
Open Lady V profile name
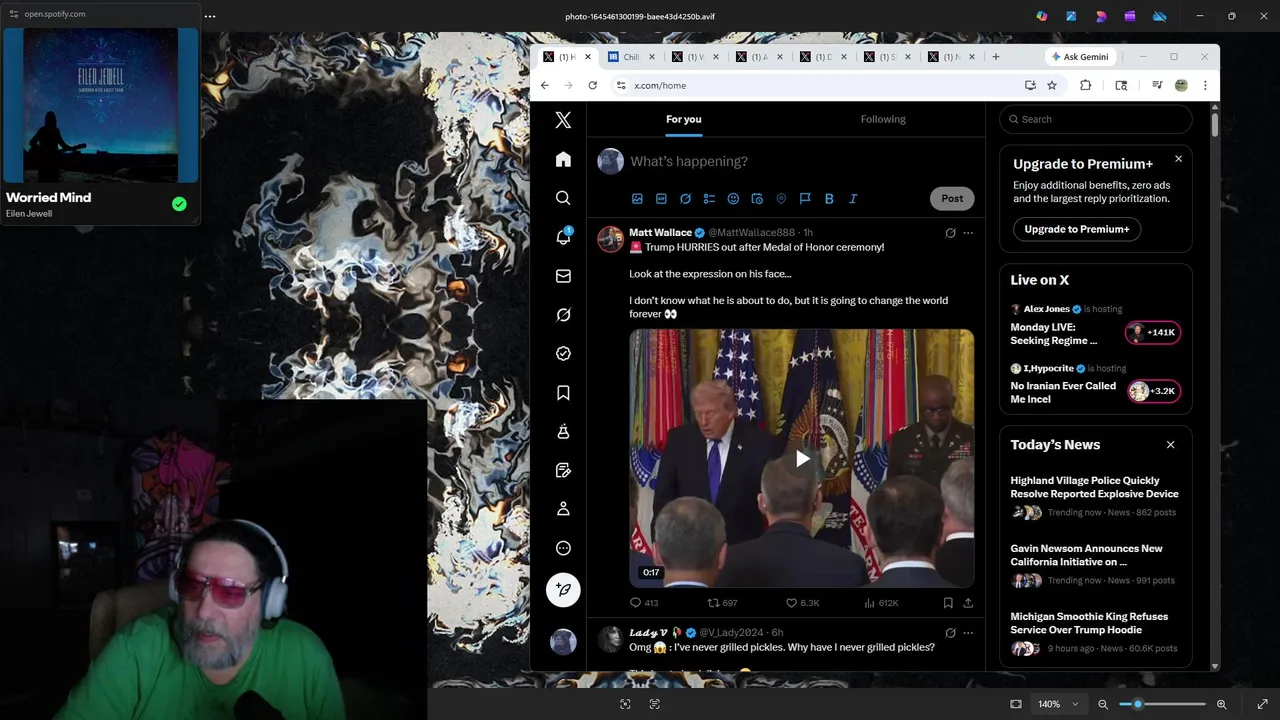[648, 633]
